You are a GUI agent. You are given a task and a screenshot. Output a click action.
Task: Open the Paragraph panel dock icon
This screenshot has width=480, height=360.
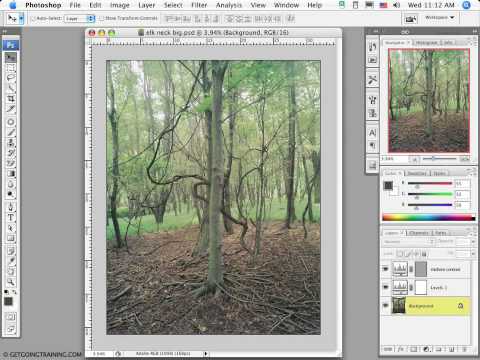click(x=372, y=146)
